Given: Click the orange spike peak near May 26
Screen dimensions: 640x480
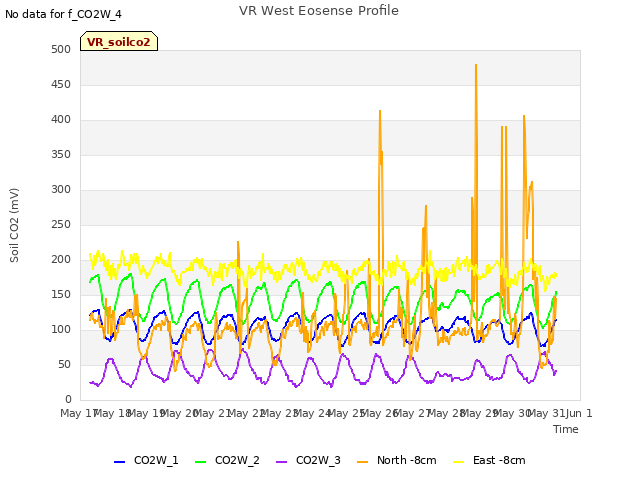Looking at the screenshot, I should pyautogui.click(x=380, y=111).
